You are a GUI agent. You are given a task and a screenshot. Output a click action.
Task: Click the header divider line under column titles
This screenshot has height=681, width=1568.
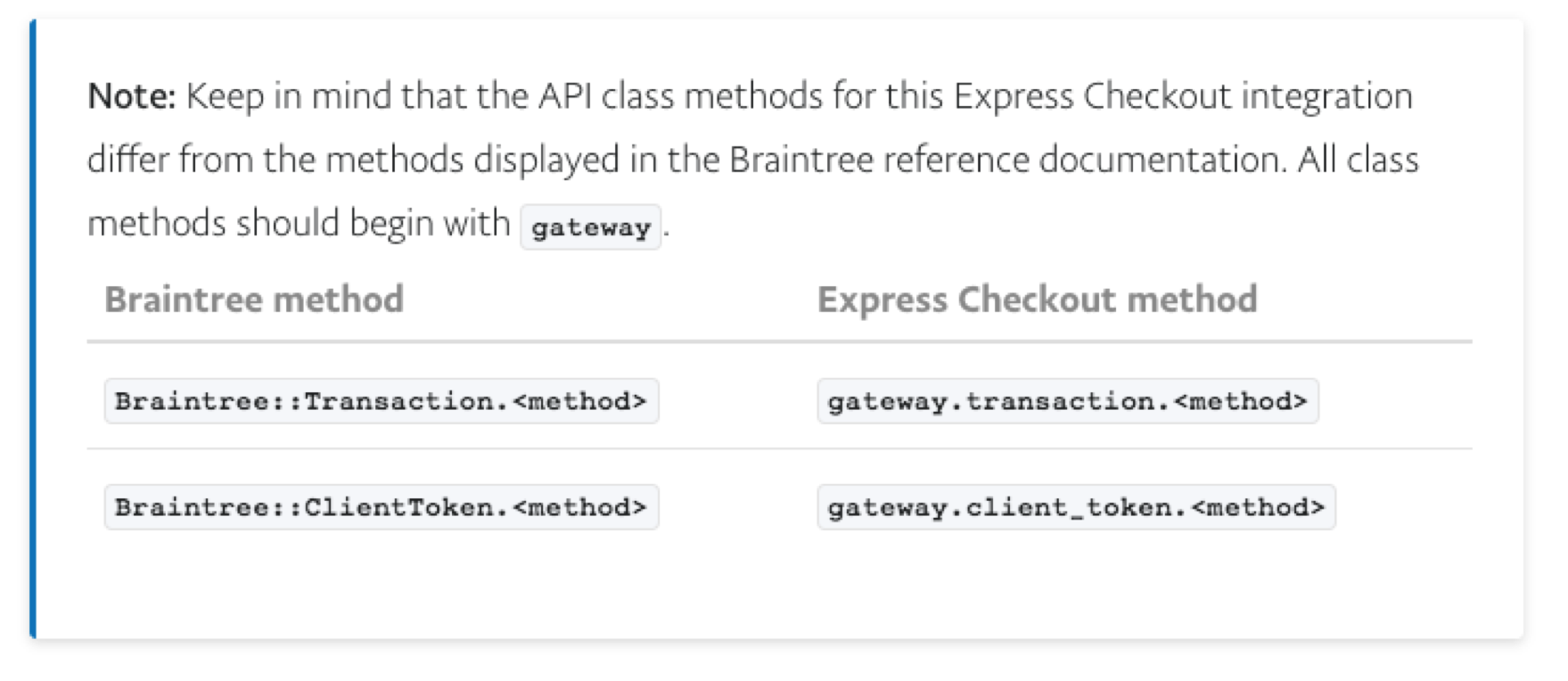[x=778, y=341]
